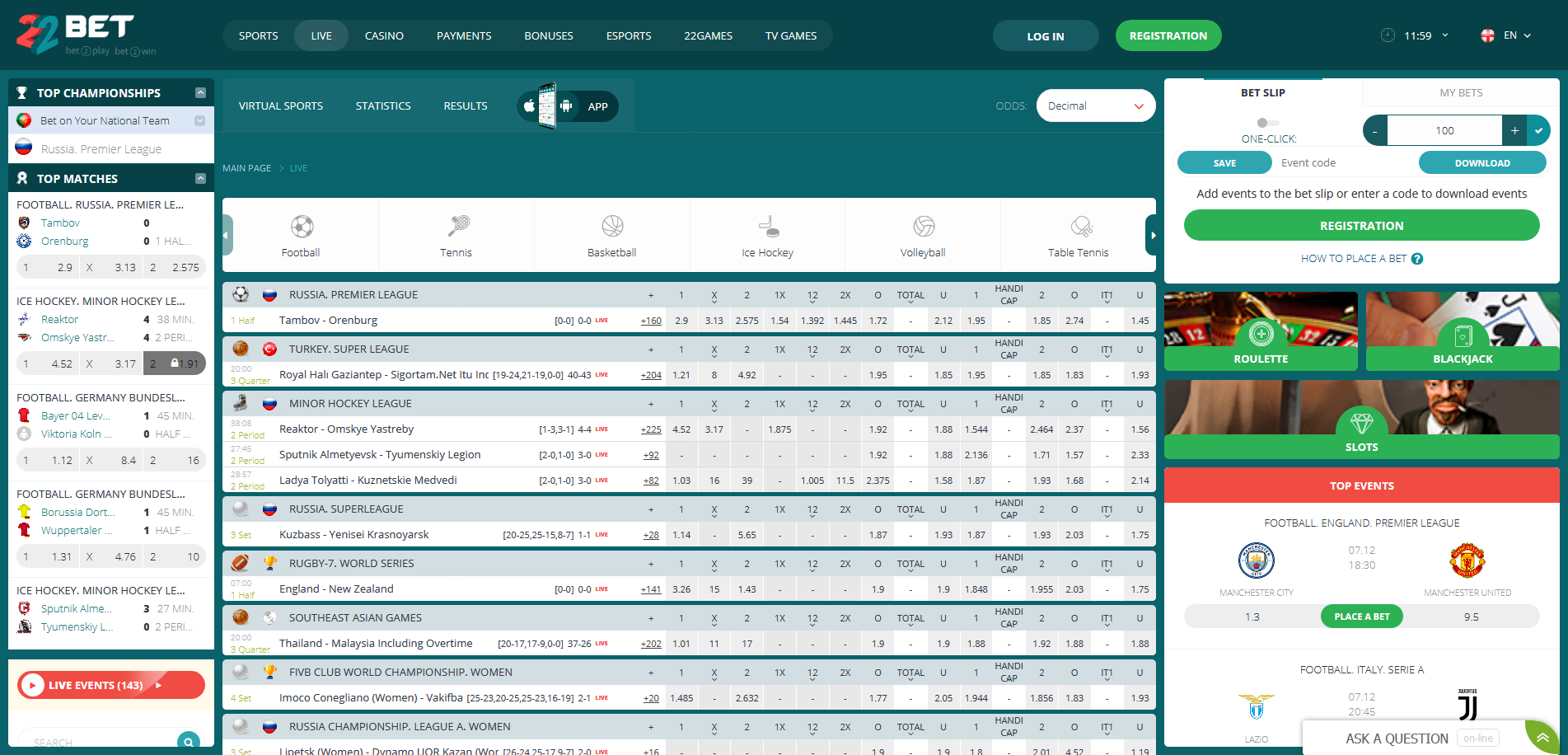Click the England flag language icon
Screen dimensions: 1568x755
1487,35
